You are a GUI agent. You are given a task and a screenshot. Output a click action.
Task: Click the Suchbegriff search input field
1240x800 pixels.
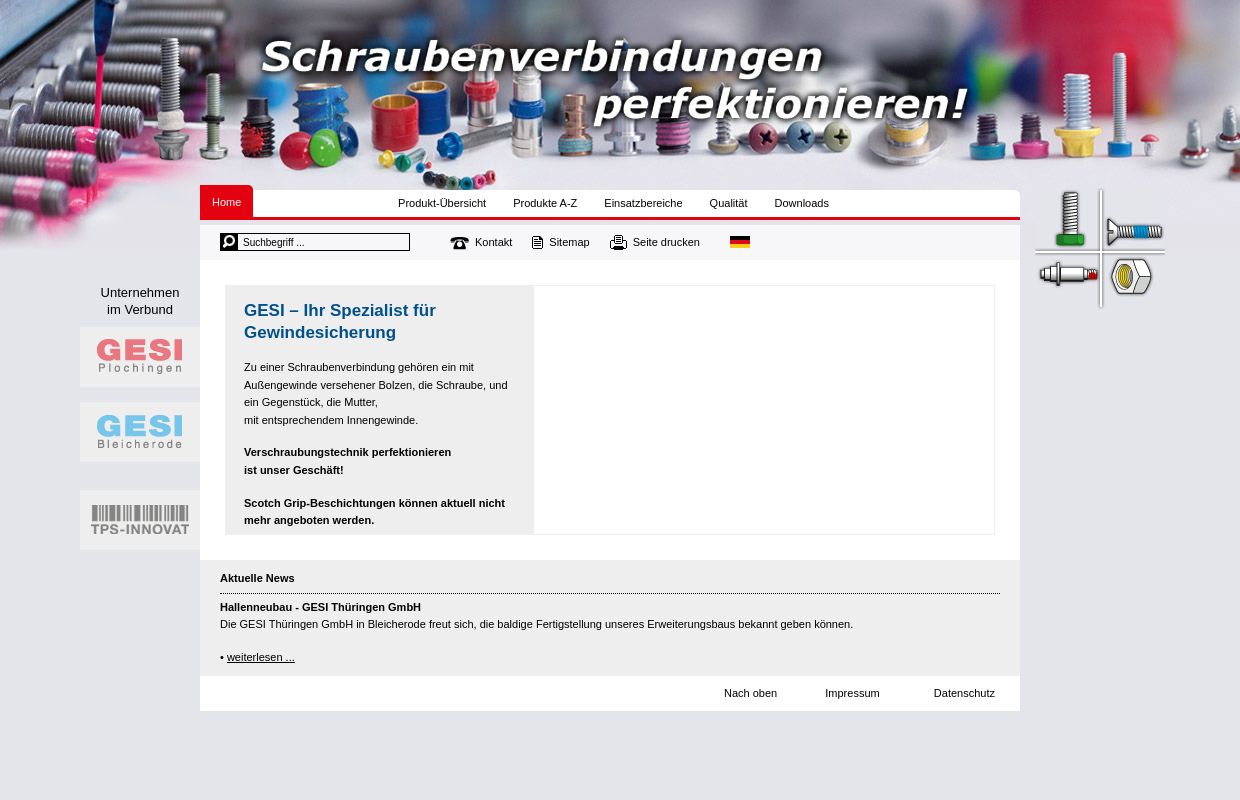(324, 242)
